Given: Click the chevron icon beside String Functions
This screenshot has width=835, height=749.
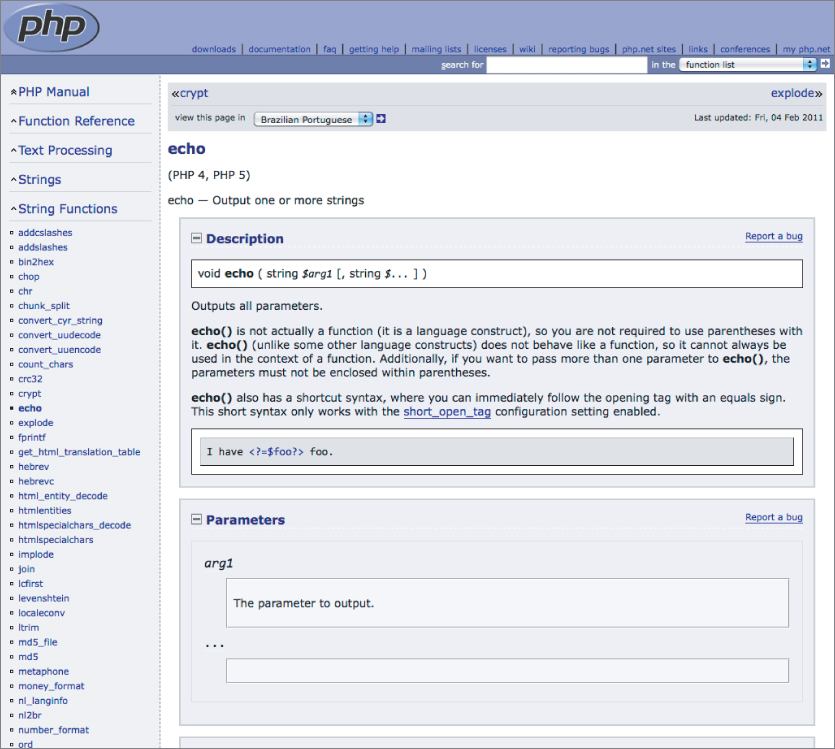Looking at the screenshot, I should (x=11, y=208).
